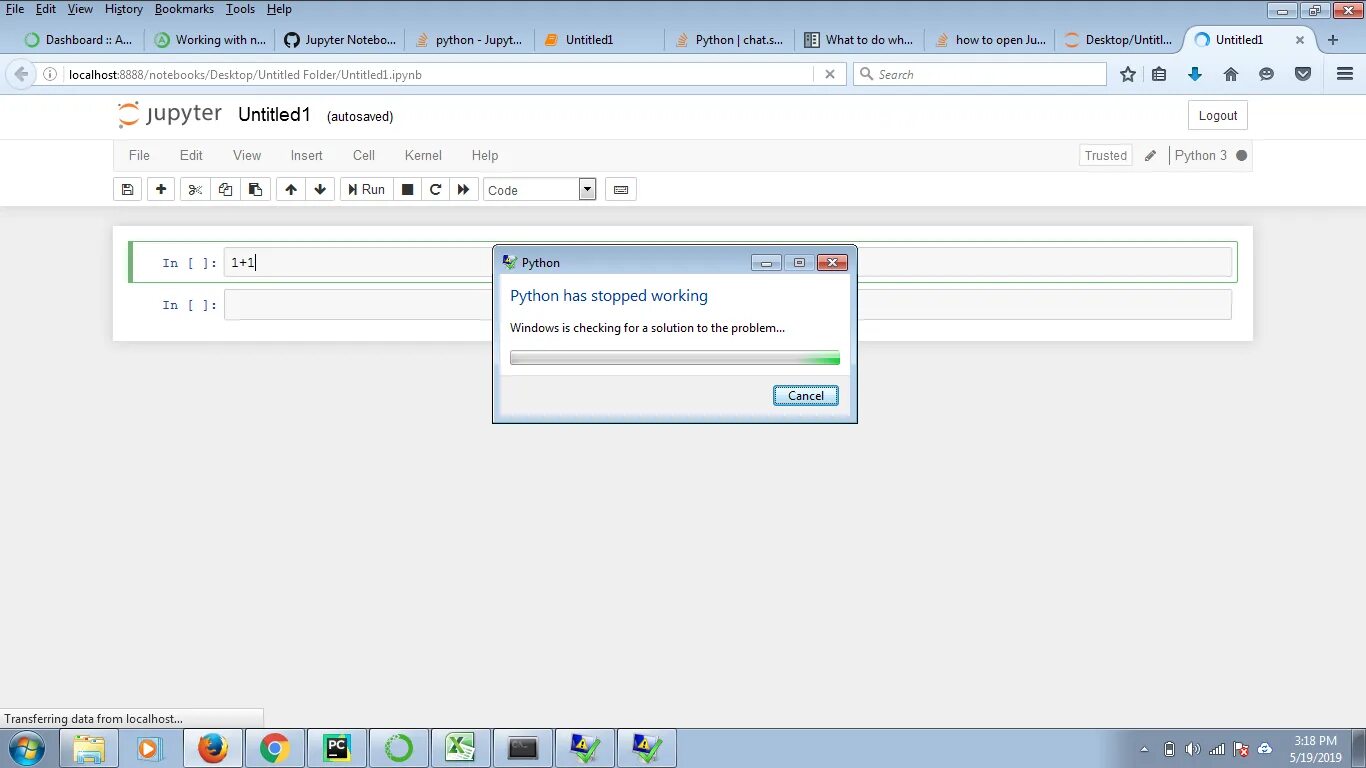The height and width of the screenshot is (768, 1366).
Task: Show site information icon in address bar
Action: coord(50,74)
